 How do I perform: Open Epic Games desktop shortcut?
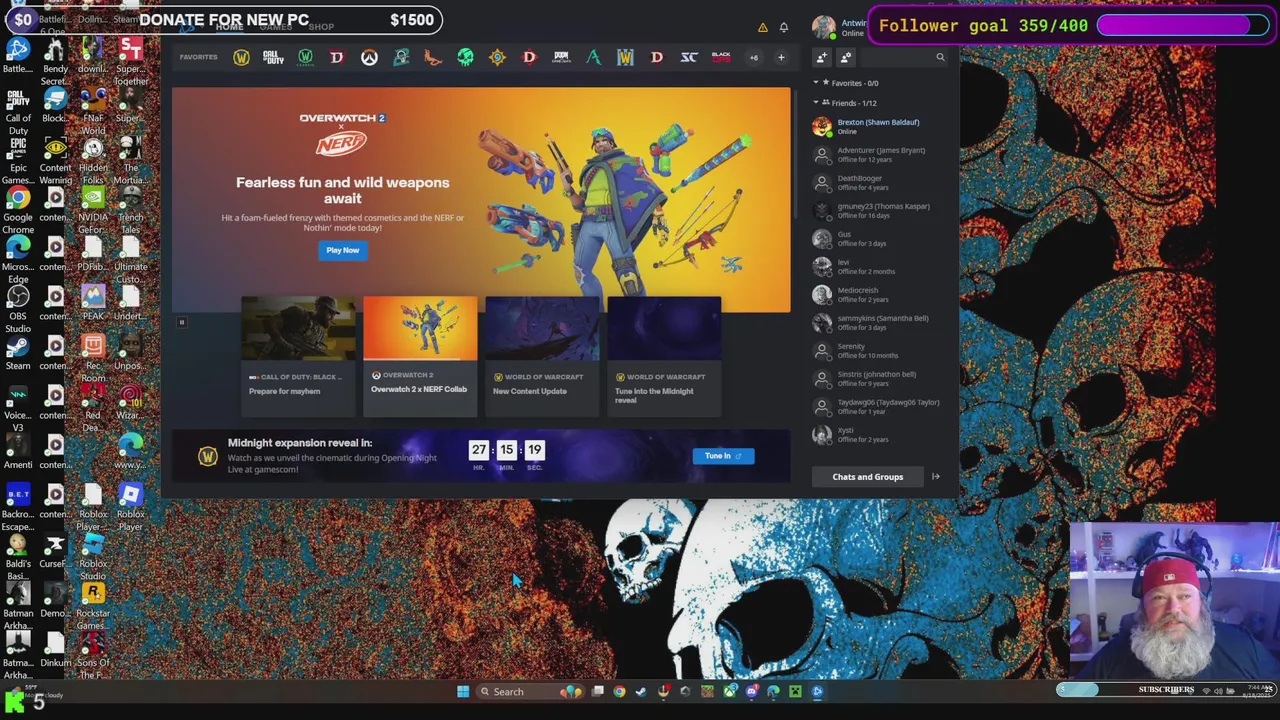pyautogui.click(x=18, y=161)
